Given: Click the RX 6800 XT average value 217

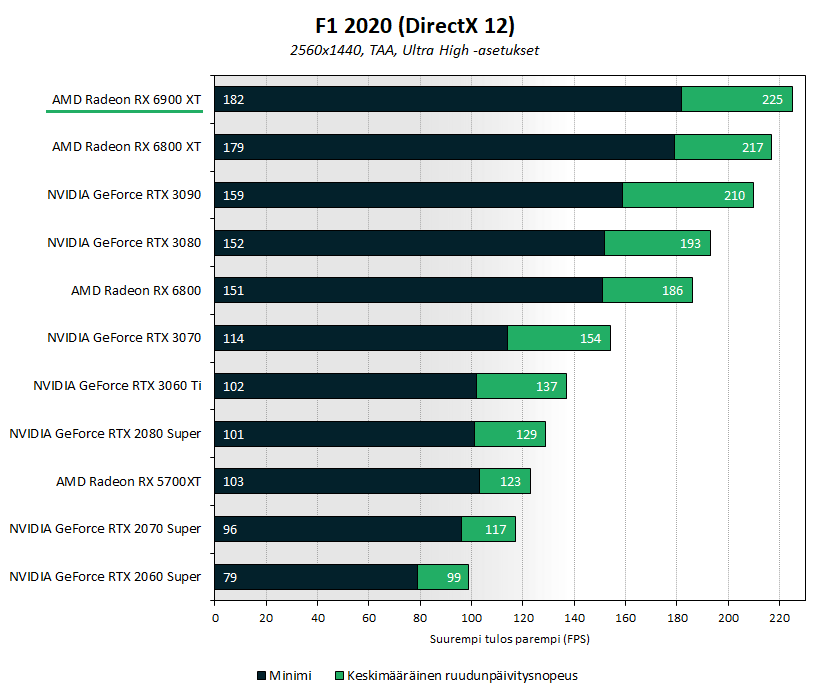Looking at the screenshot, I should click(752, 147).
